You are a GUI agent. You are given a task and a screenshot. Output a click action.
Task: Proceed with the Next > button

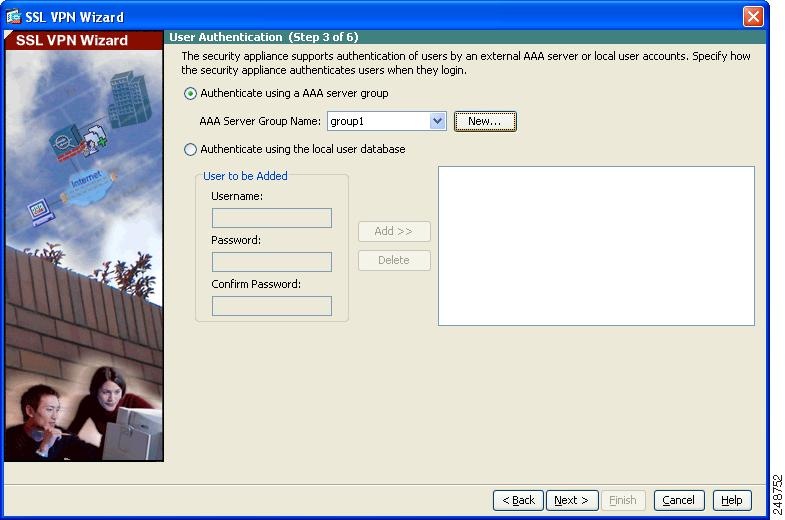[572, 500]
